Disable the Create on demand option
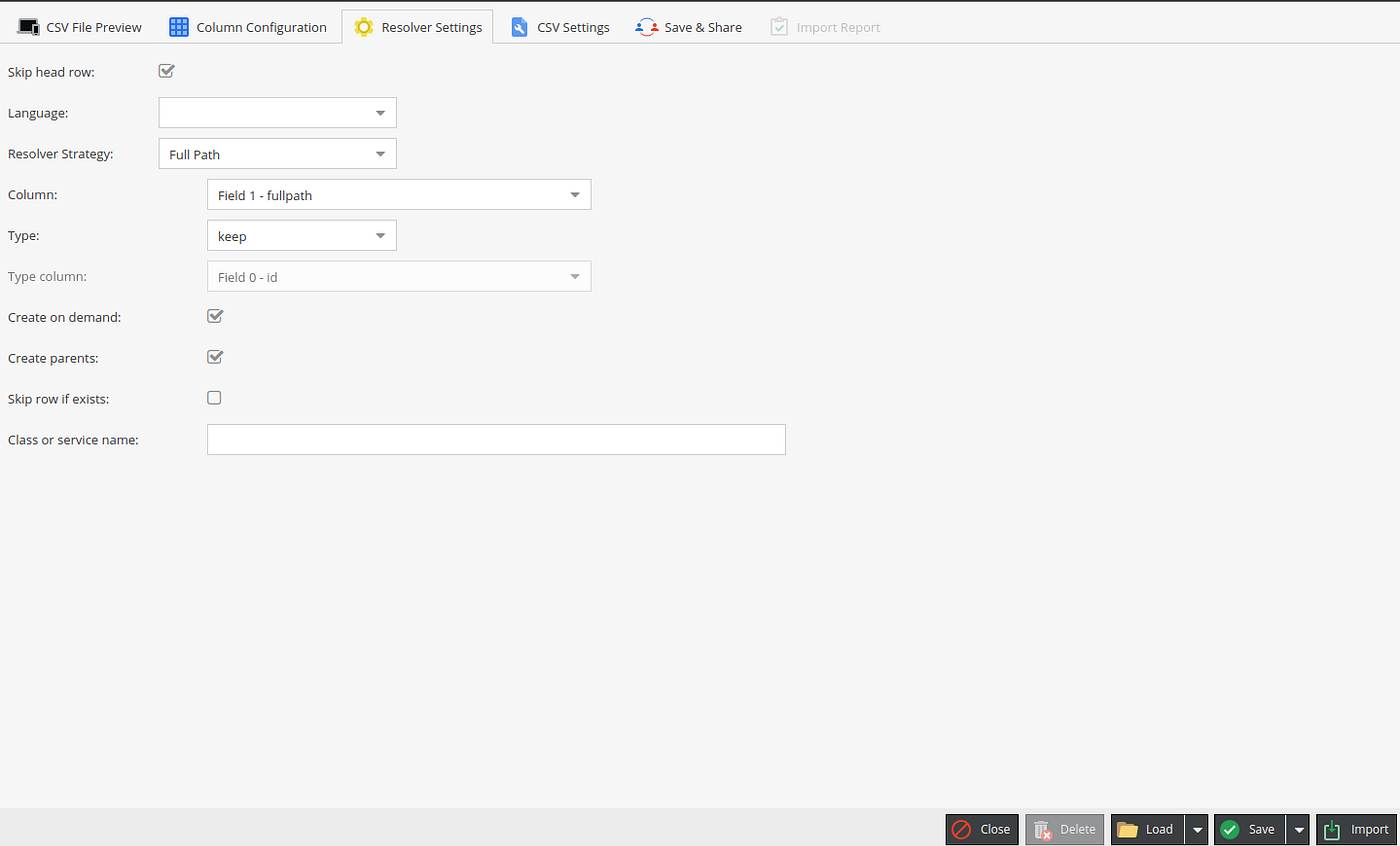Image resolution: width=1400 pixels, height=846 pixels. (x=214, y=316)
